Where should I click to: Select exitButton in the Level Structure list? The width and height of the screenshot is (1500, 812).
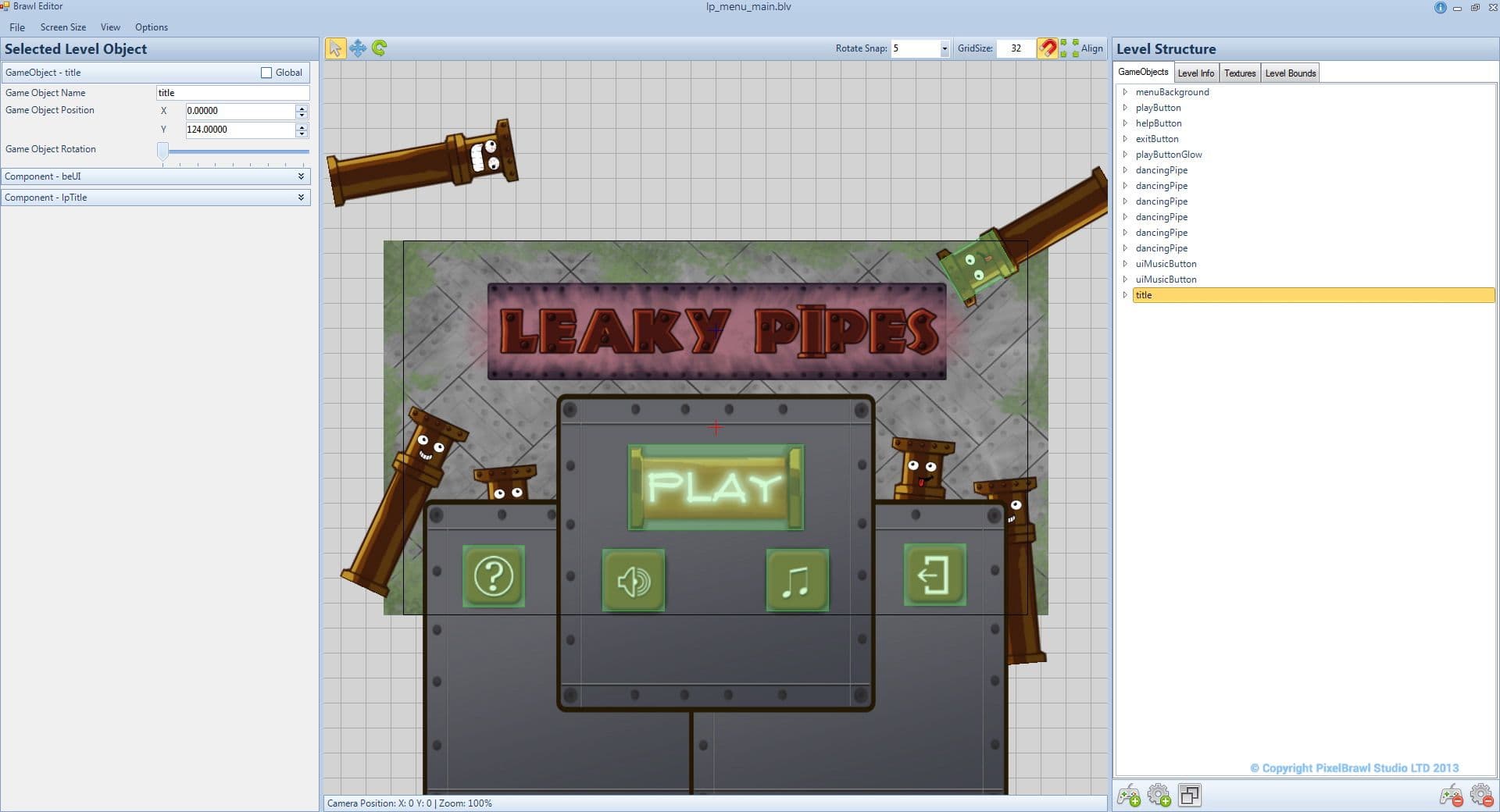(x=1157, y=139)
